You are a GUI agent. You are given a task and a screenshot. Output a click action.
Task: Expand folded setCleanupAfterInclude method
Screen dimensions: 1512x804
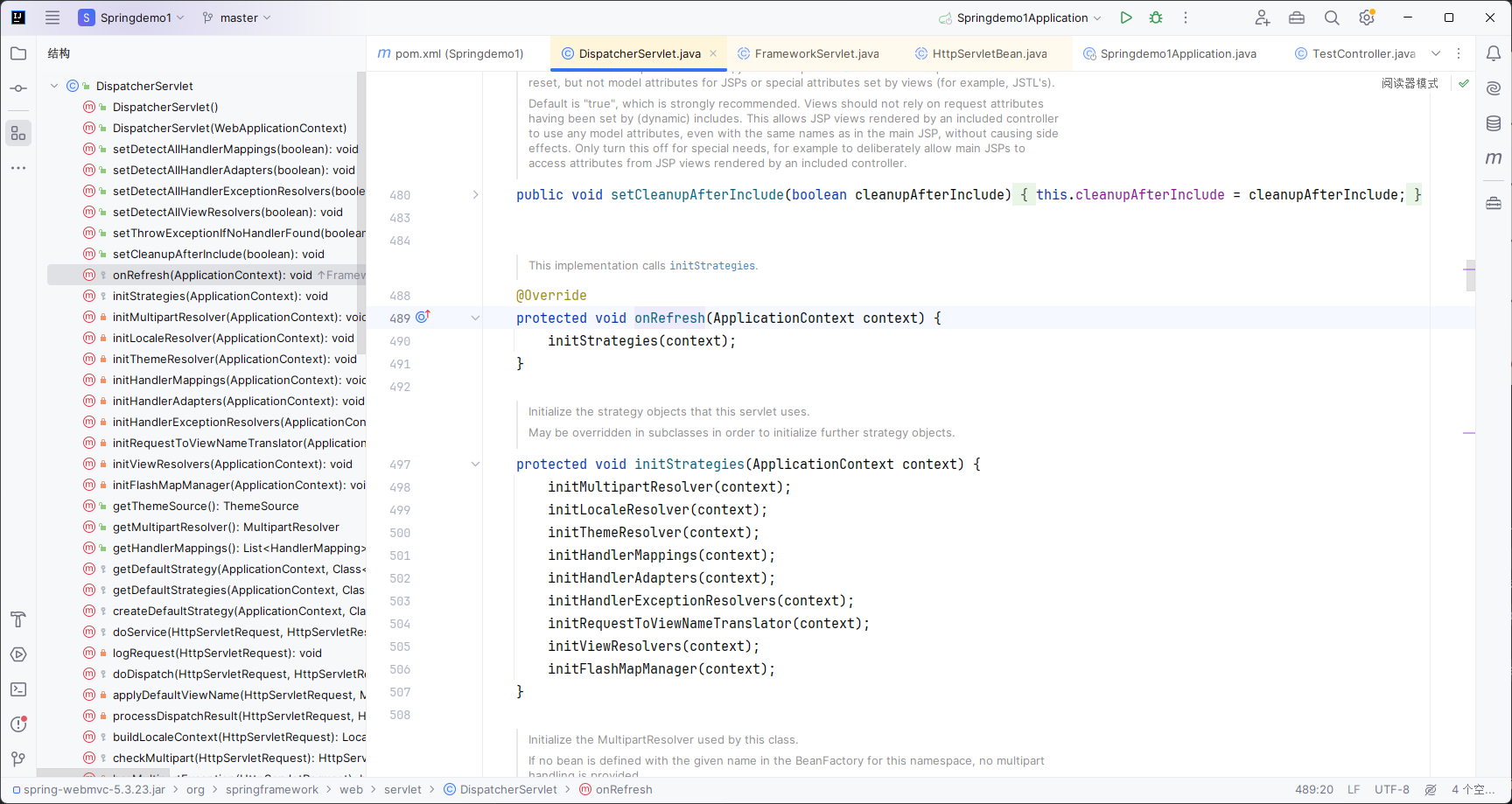coord(475,195)
